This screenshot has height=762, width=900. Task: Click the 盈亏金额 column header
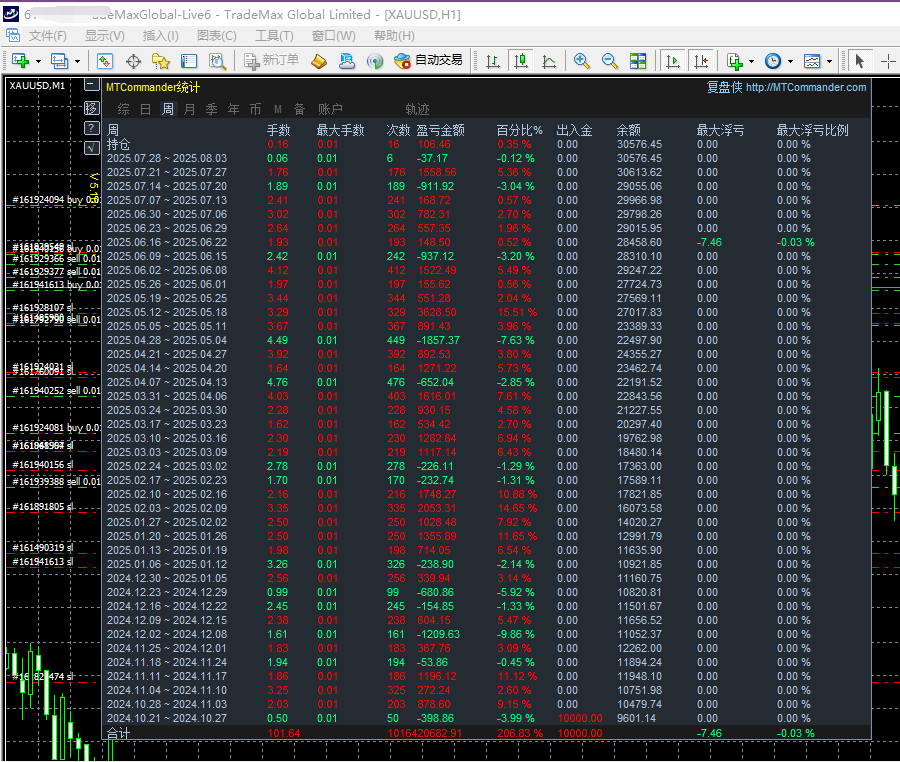tap(440, 130)
